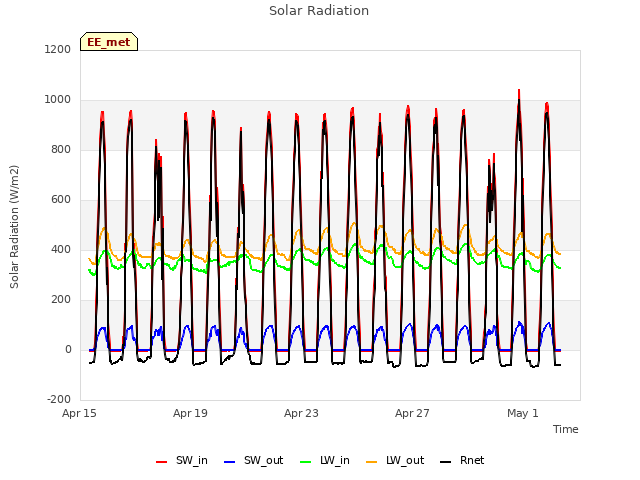Click the Apr 15 x-axis tick label
640x480 pixels.
tap(79, 413)
